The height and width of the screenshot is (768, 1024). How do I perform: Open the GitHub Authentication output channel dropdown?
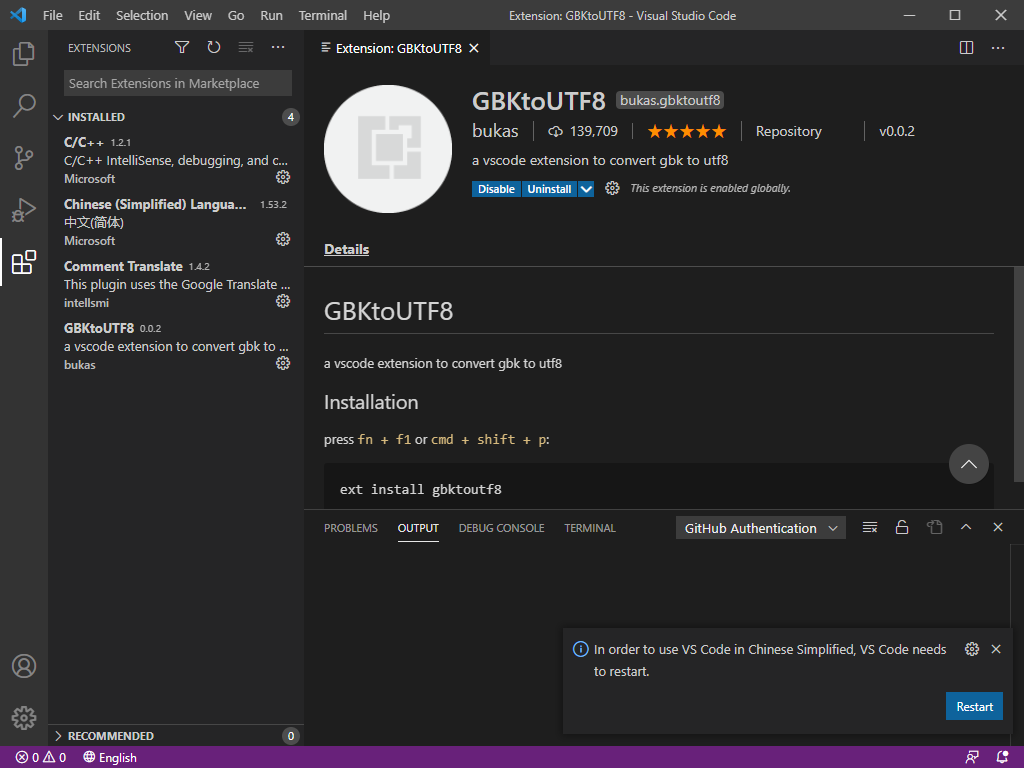760,527
